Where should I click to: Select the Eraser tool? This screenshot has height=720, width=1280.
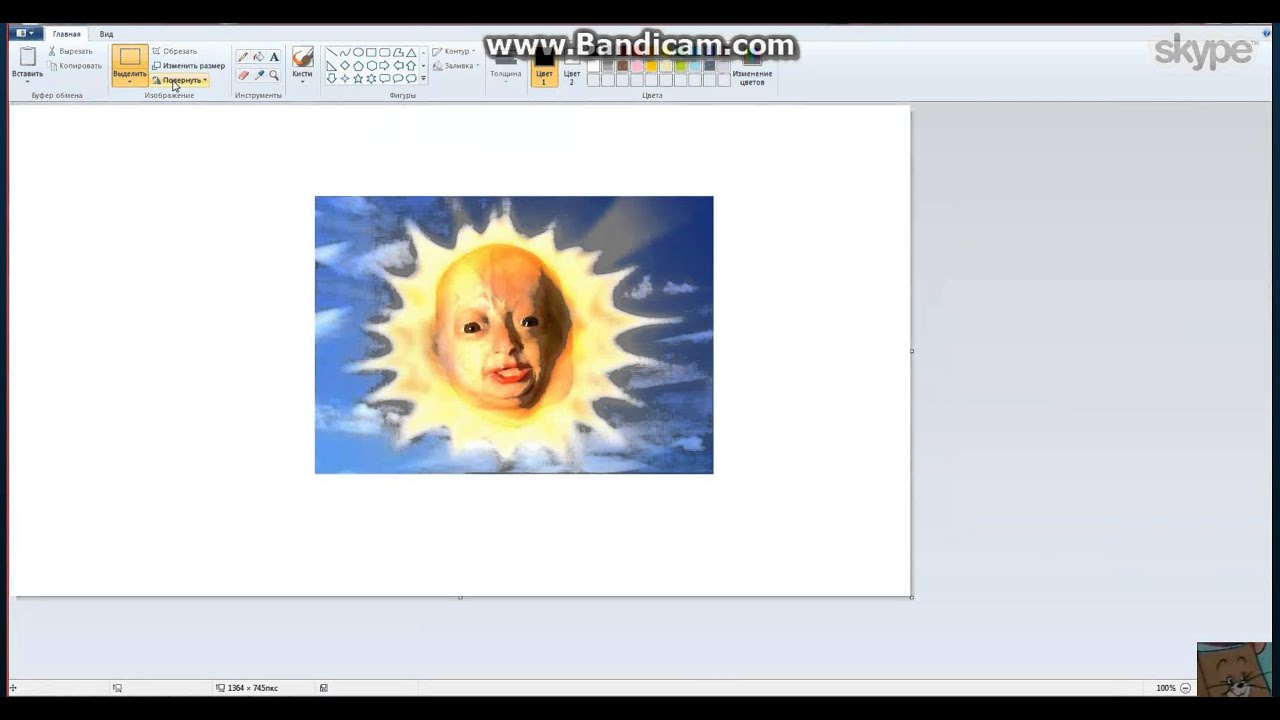tap(243, 75)
